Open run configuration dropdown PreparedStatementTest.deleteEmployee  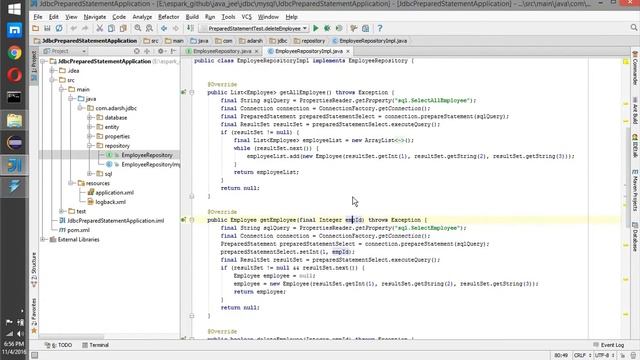[254, 29]
